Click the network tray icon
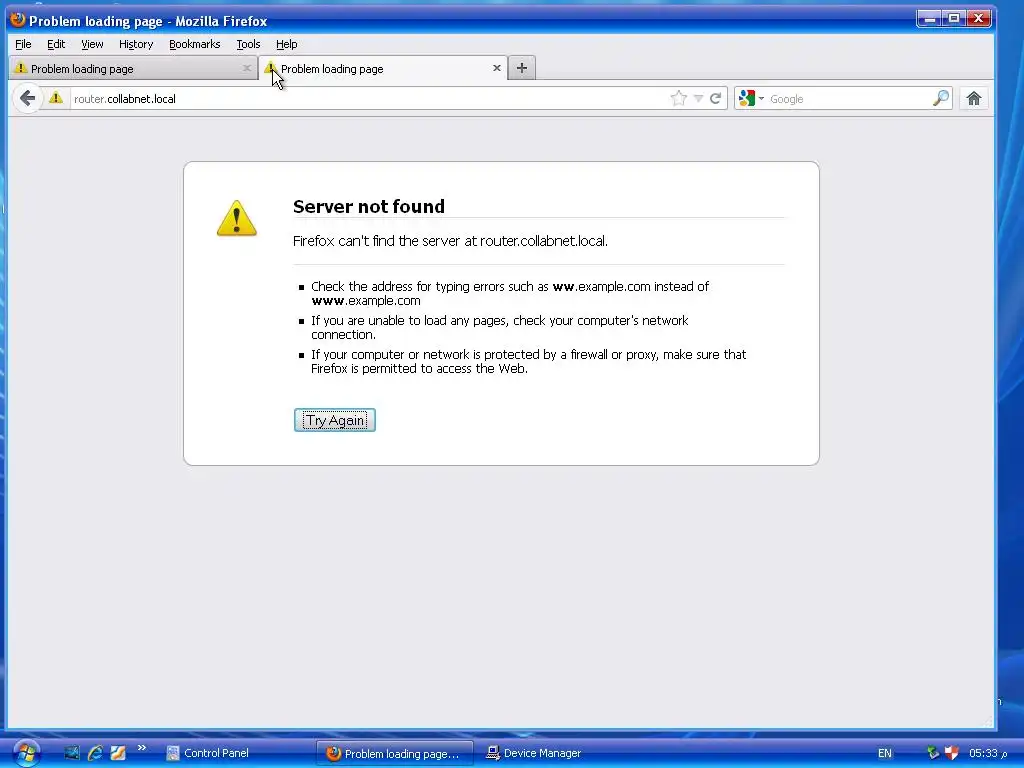The image size is (1024, 768). pos(933,753)
